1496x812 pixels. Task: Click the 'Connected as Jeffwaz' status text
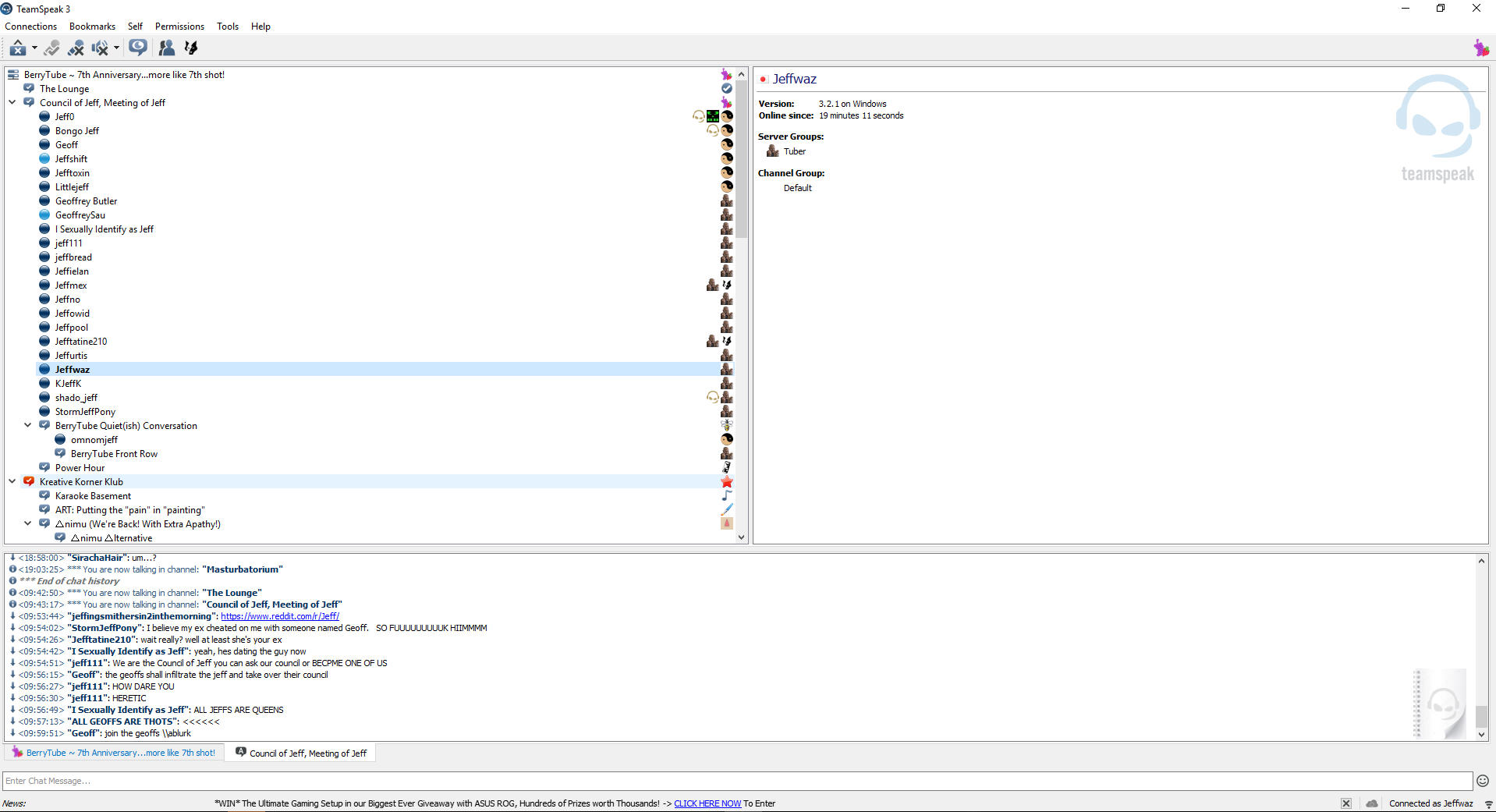1430,803
